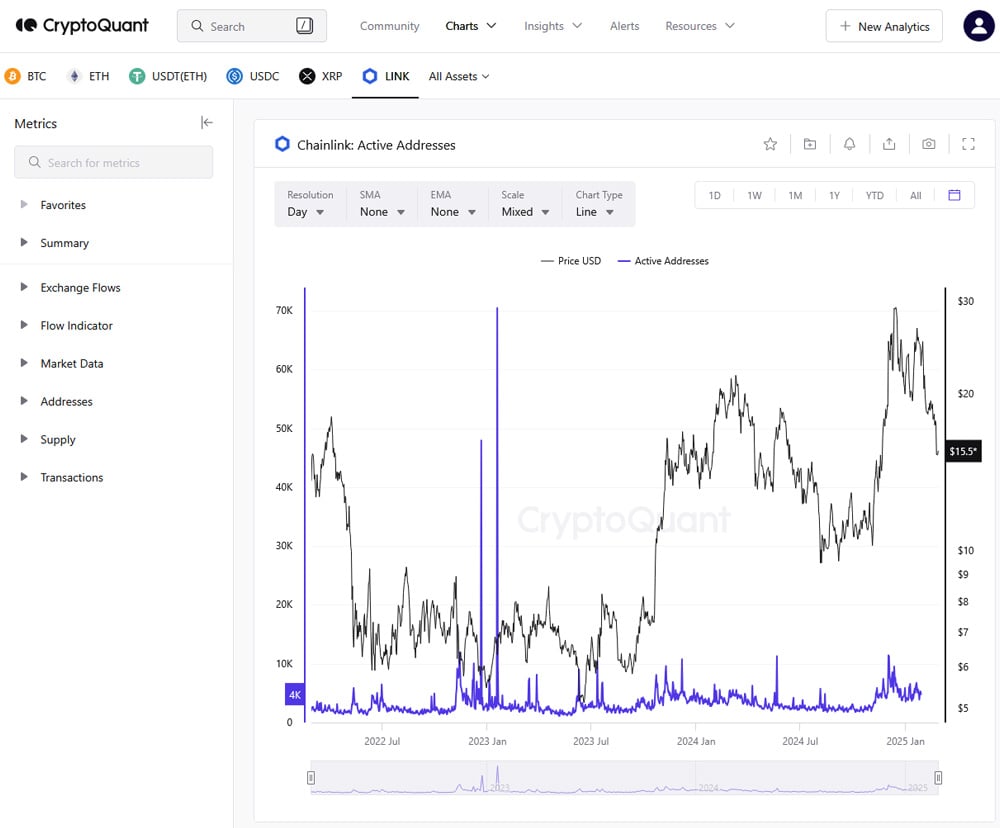Share the chart via the export icon

click(x=889, y=144)
